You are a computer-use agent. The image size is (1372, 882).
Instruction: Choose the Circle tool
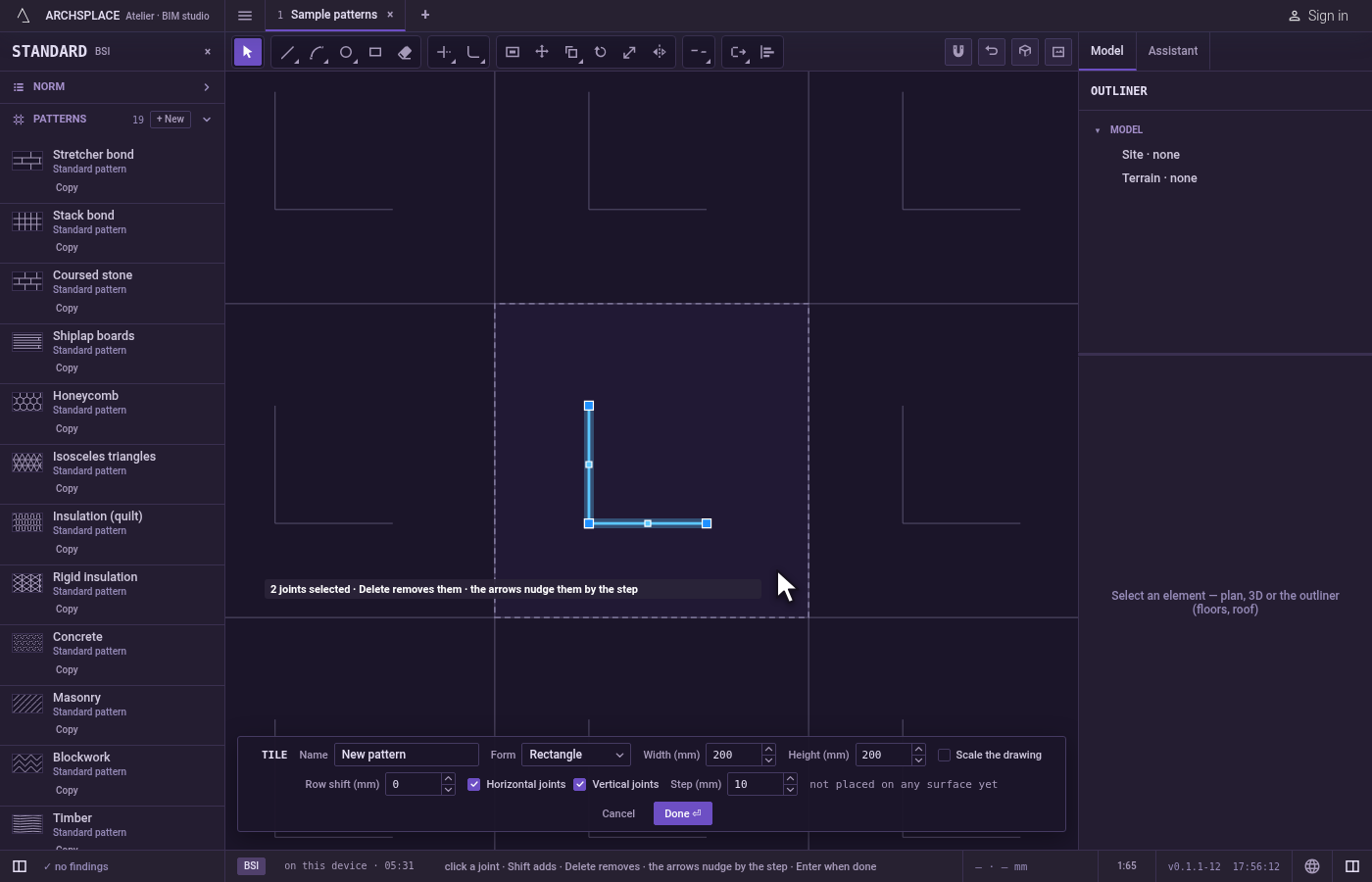coord(346,53)
